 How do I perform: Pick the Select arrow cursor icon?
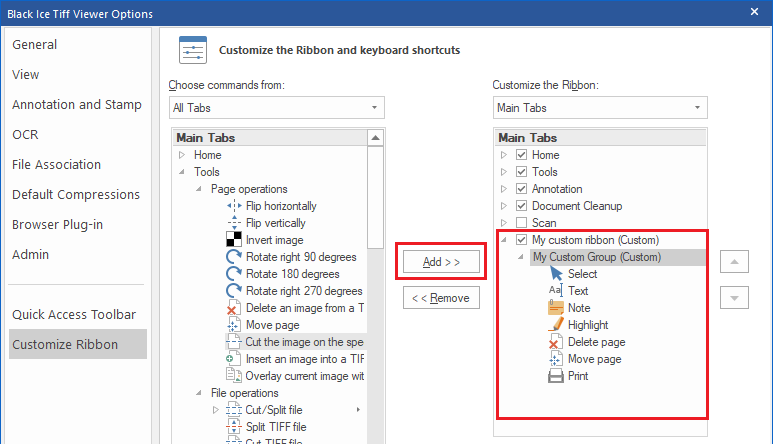coord(556,274)
